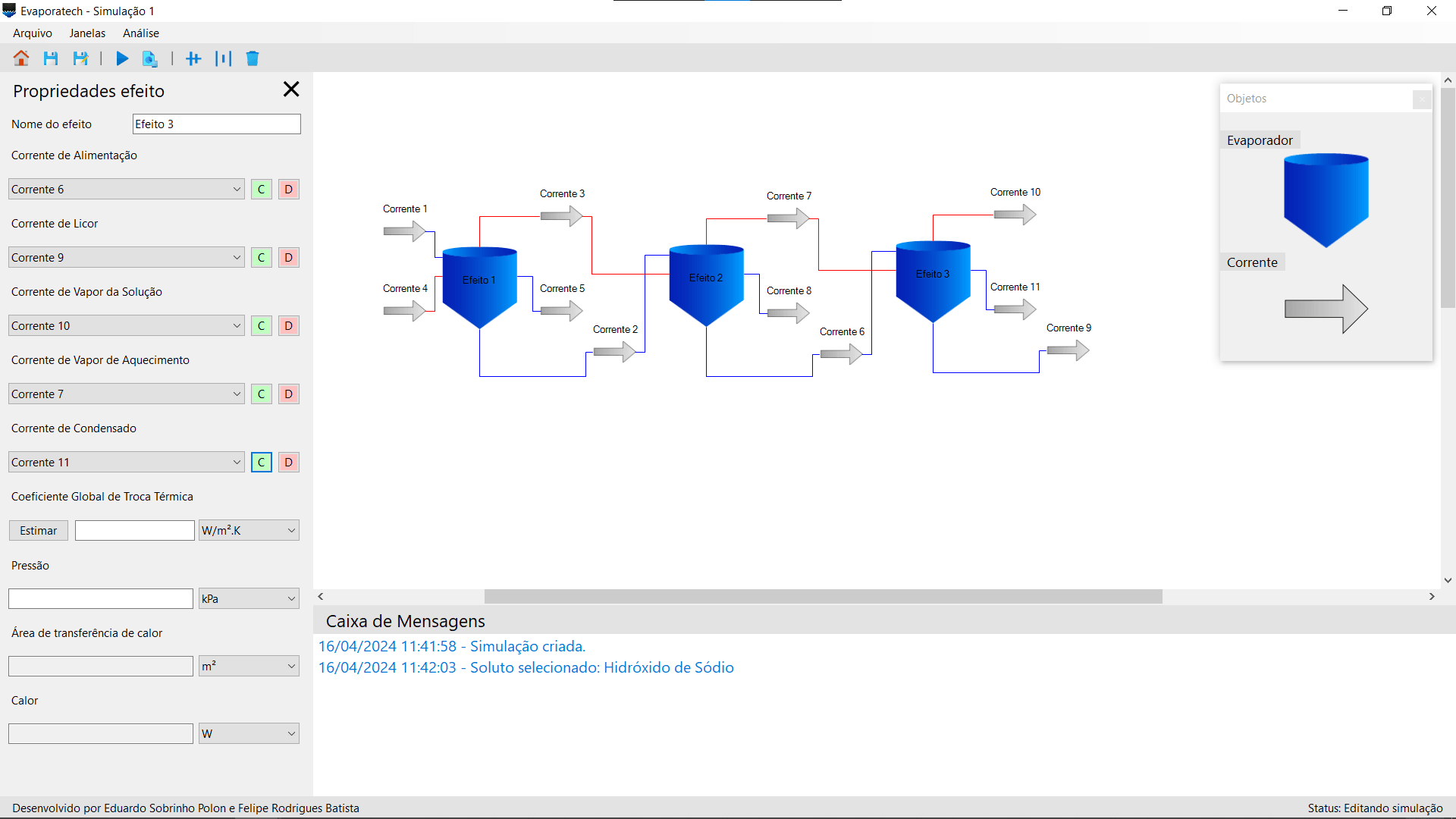This screenshot has width=1456, height=819.
Task: Delete selection using the trash icon
Action: [253, 58]
